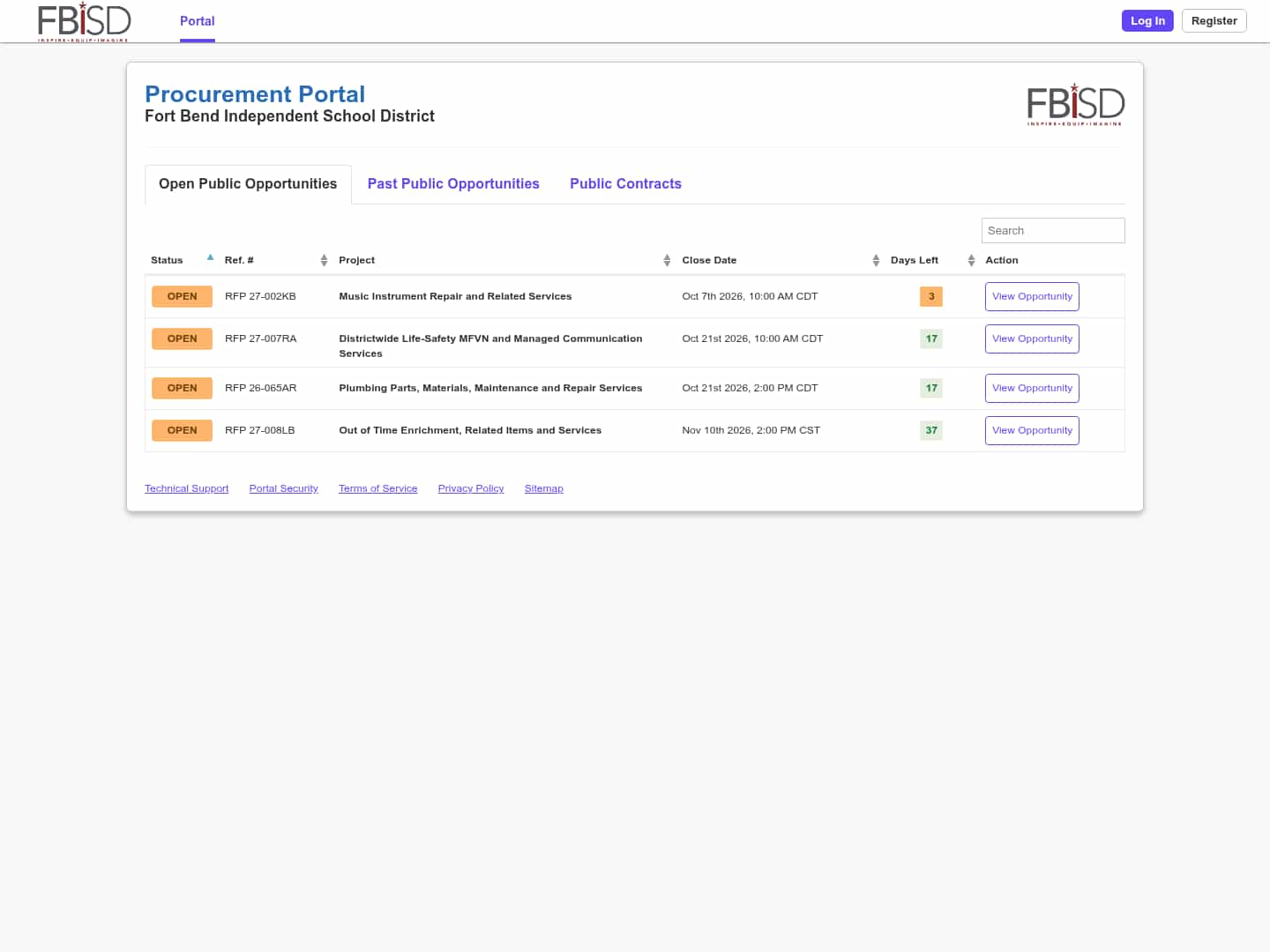Click OPEN status badge for RFP 27-007RA

[182, 339]
